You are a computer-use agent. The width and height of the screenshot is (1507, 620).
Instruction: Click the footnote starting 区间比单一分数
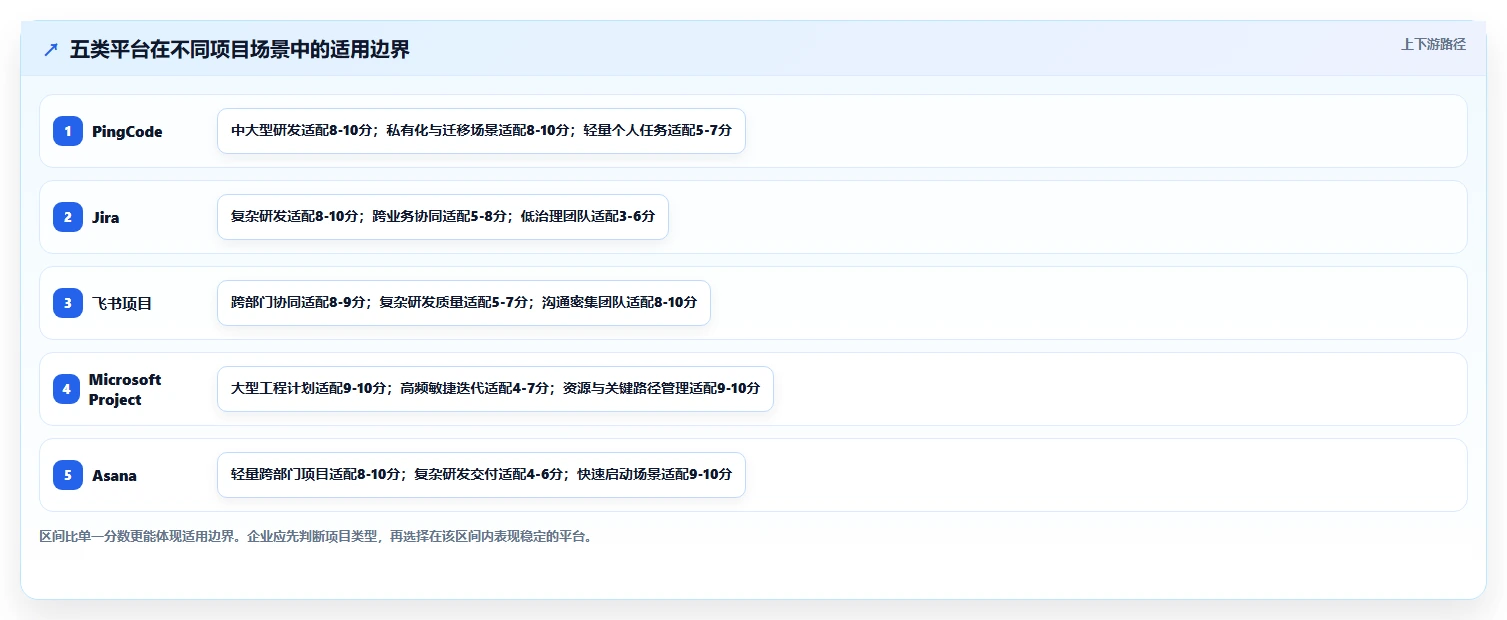click(x=319, y=537)
